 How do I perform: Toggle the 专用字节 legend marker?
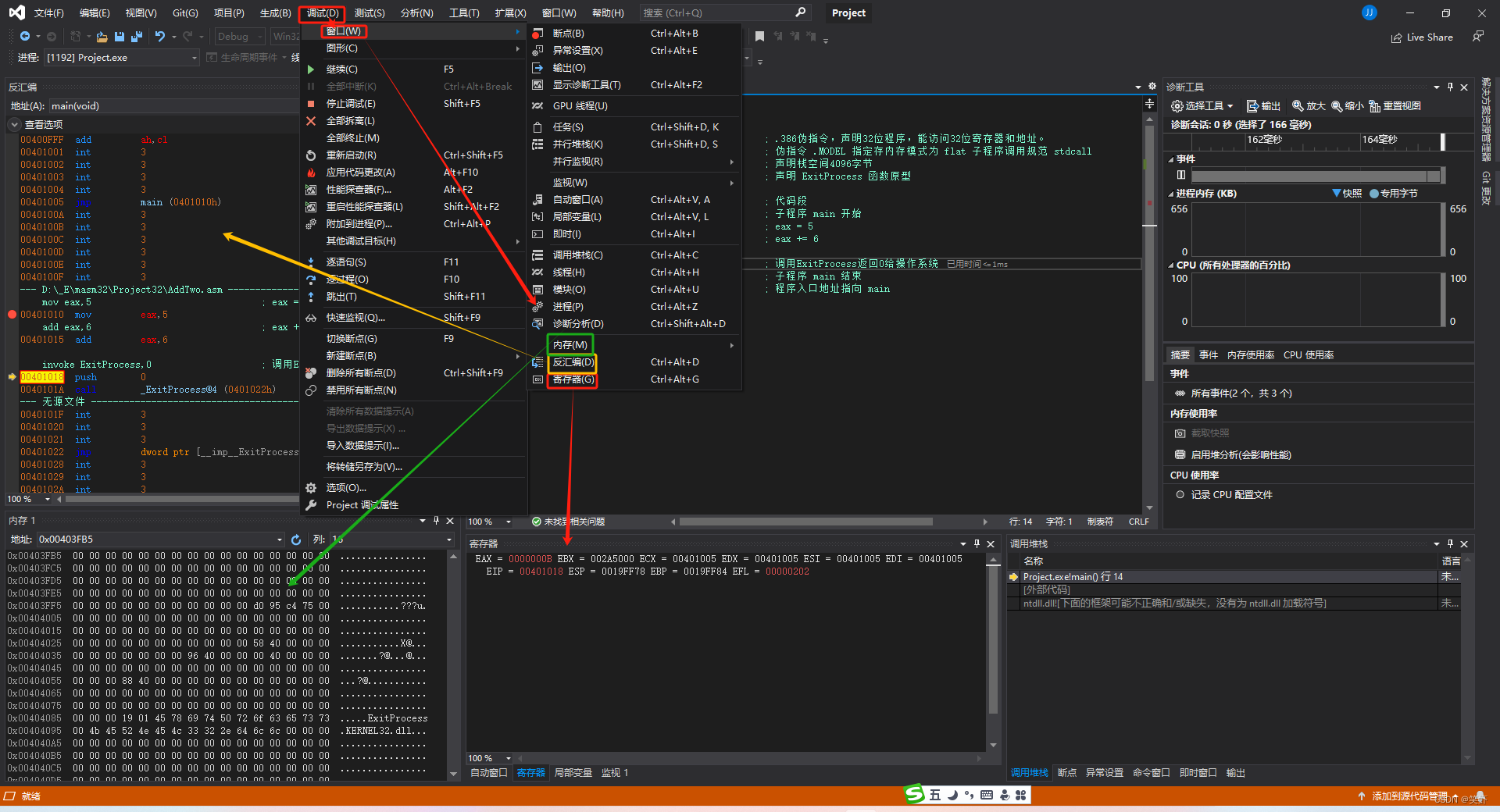click(x=1374, y=194)
